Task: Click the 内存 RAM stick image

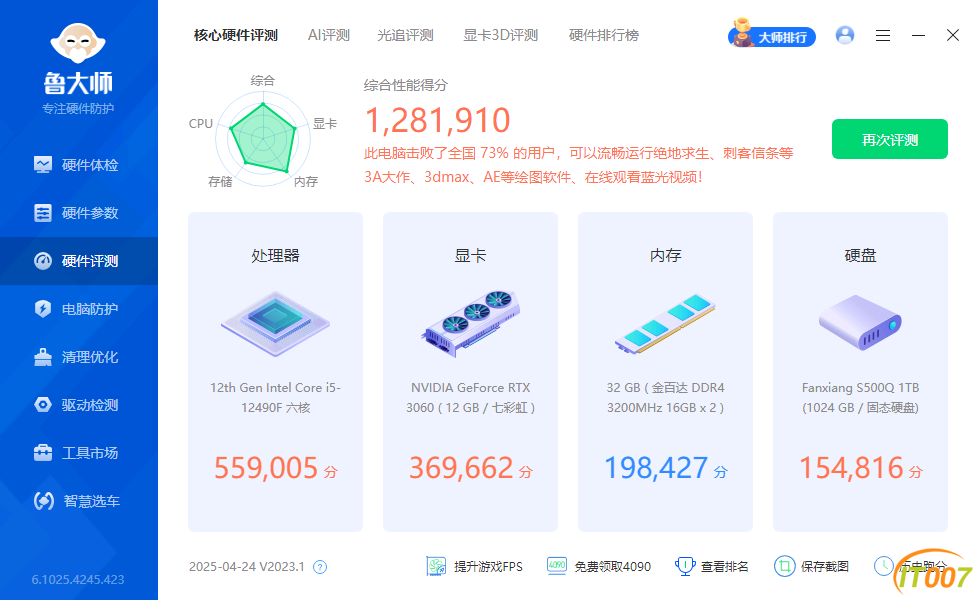Action: [x=666, y=324]
